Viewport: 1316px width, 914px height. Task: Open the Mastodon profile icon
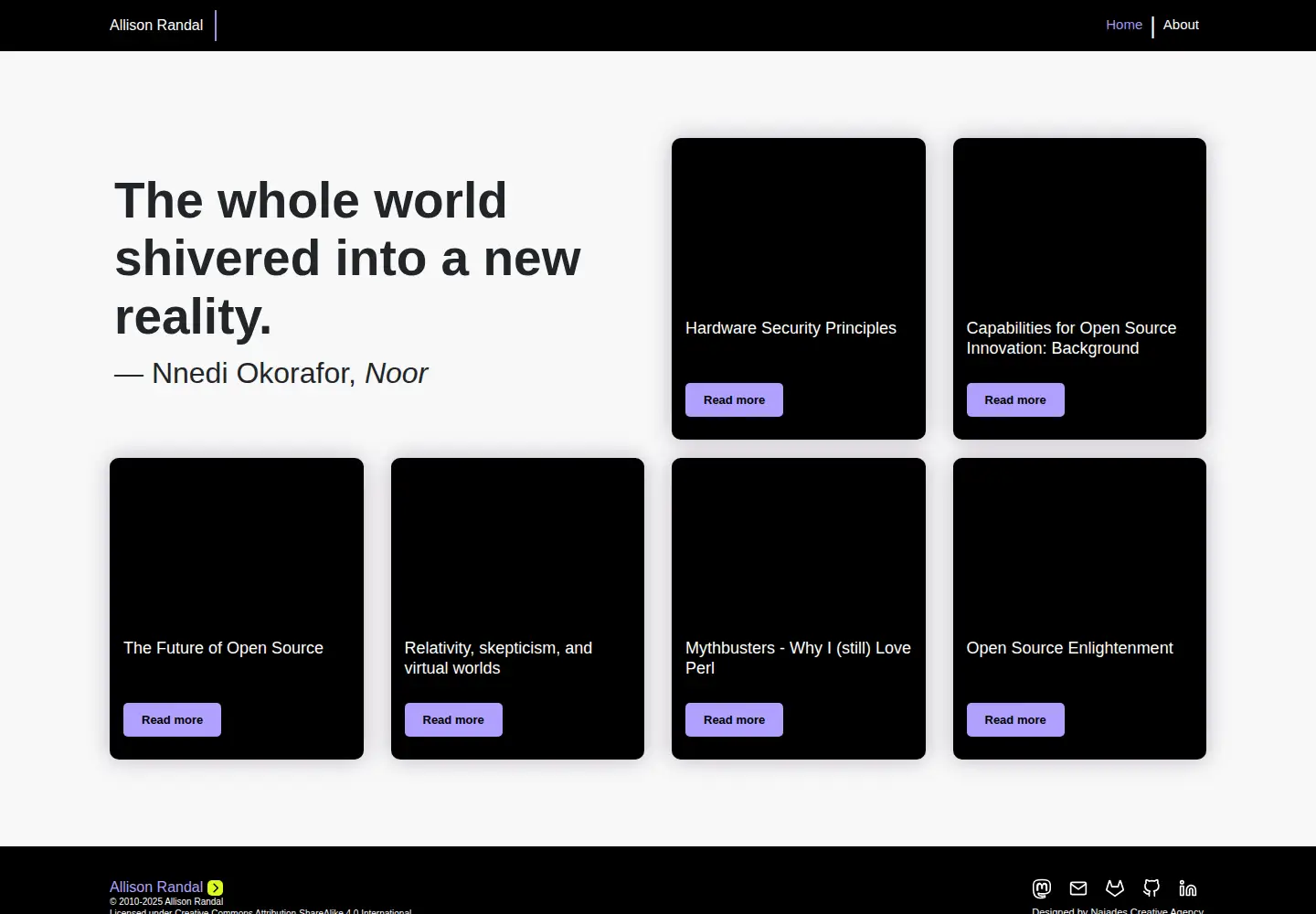tap(1042, 888)
